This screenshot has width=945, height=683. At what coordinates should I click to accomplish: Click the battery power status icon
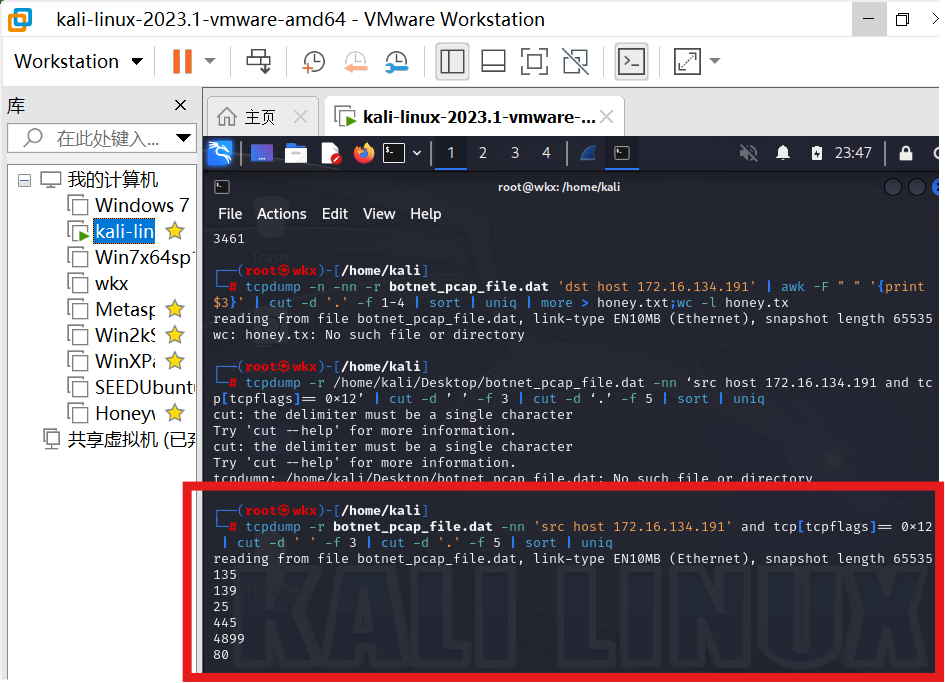pyautogui.click(x=817, y=153)
